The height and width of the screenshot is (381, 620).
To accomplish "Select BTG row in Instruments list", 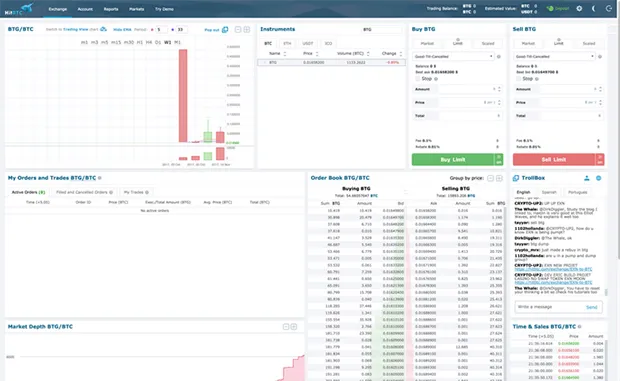I will point(331,62).
